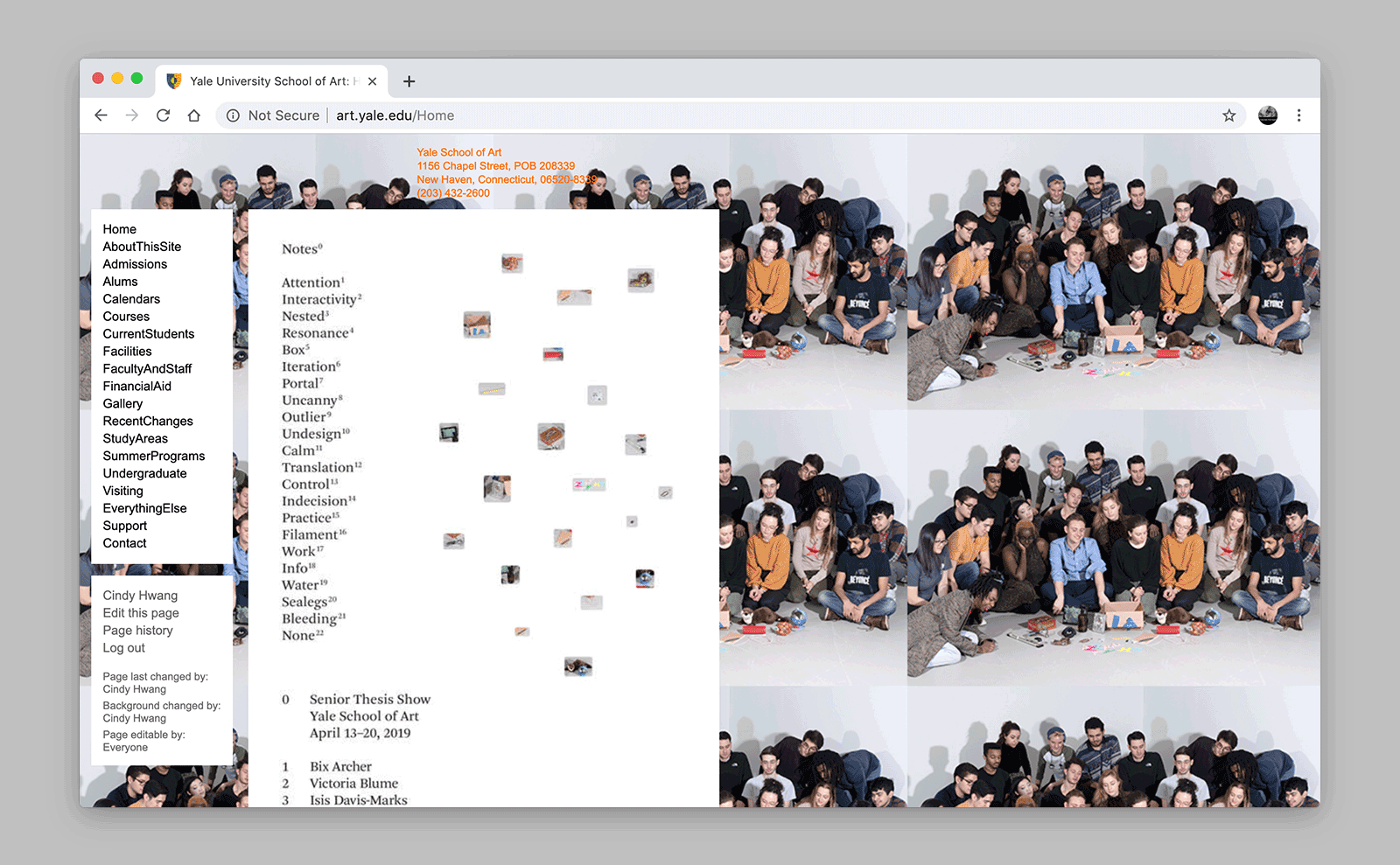The image size is (1400, 865).
Task: Click the Yale crest favicon on the tab
Action: pos(174,80)
